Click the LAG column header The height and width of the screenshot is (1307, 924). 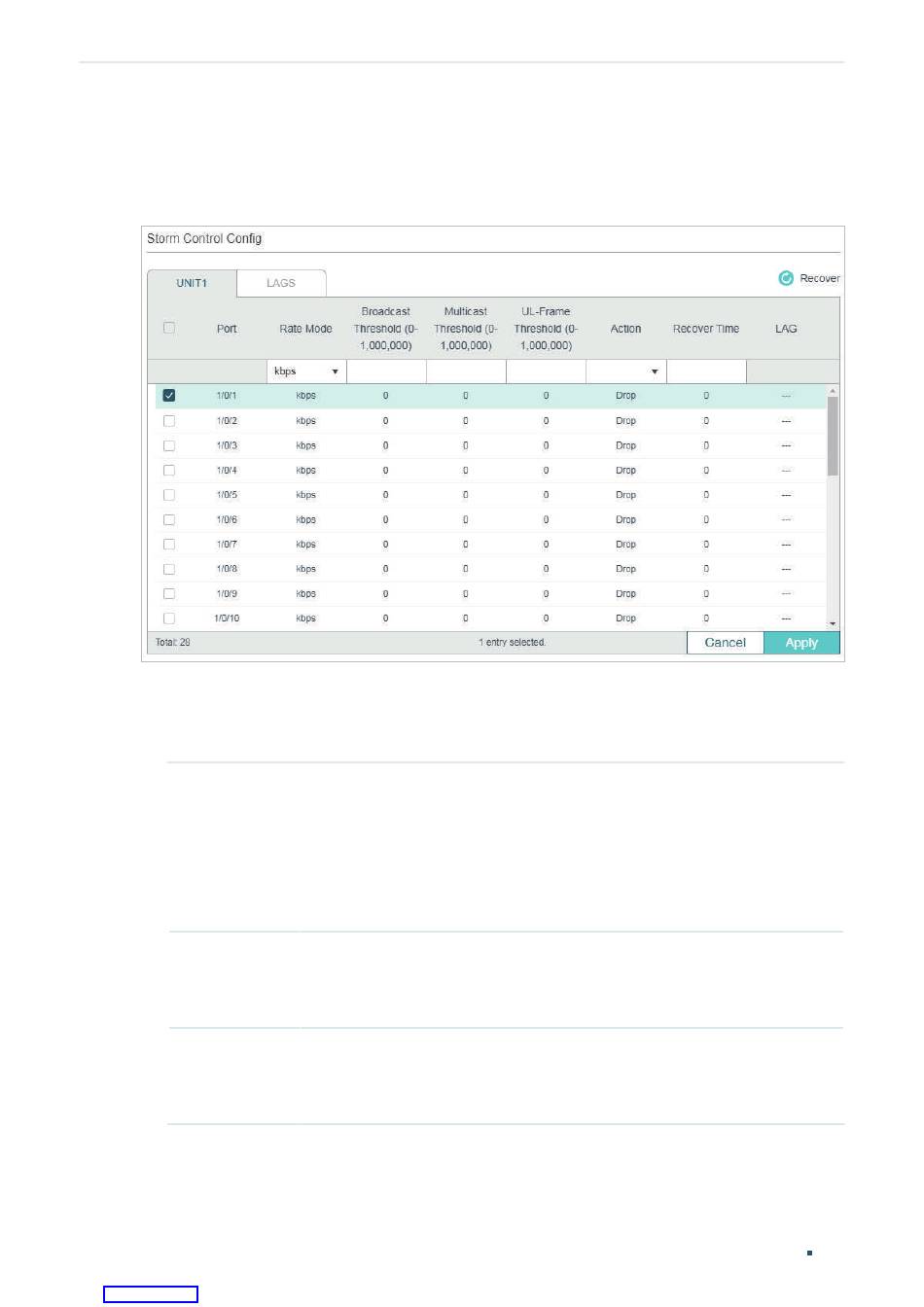point(786,329)
